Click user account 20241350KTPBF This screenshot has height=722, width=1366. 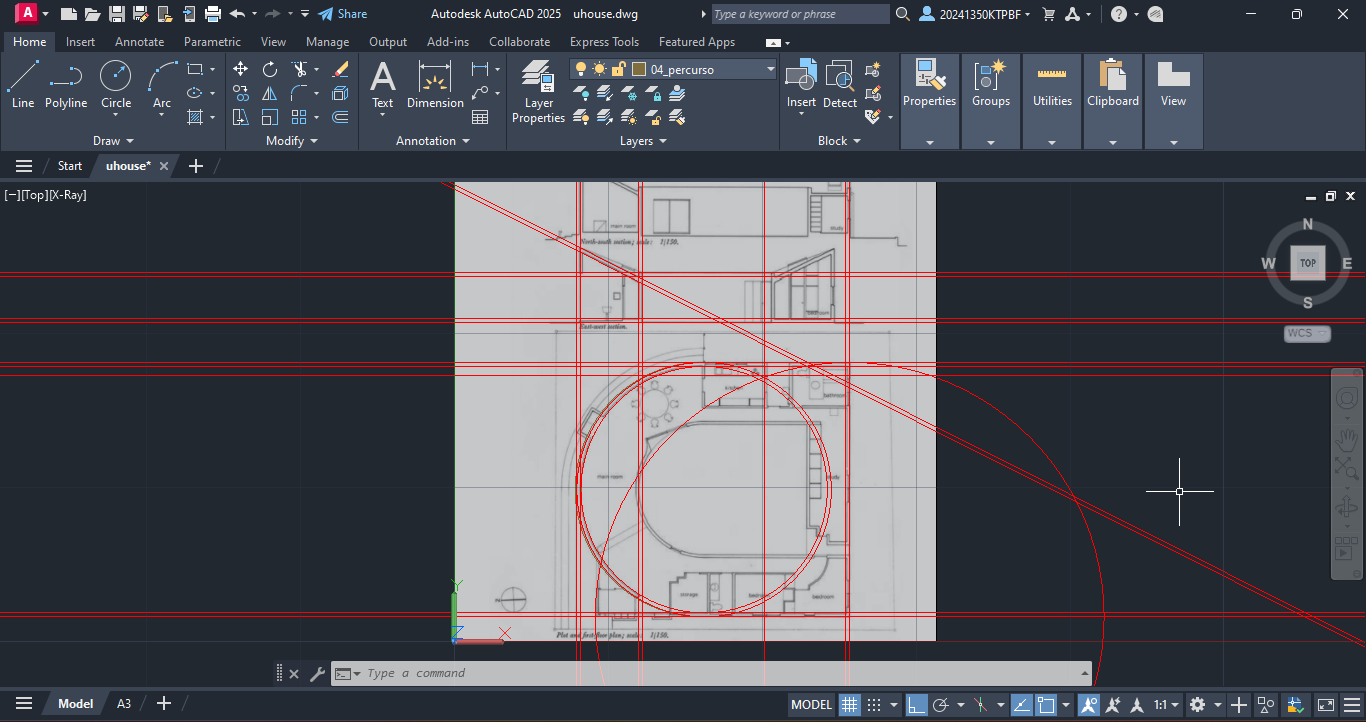tap(976, 14)
